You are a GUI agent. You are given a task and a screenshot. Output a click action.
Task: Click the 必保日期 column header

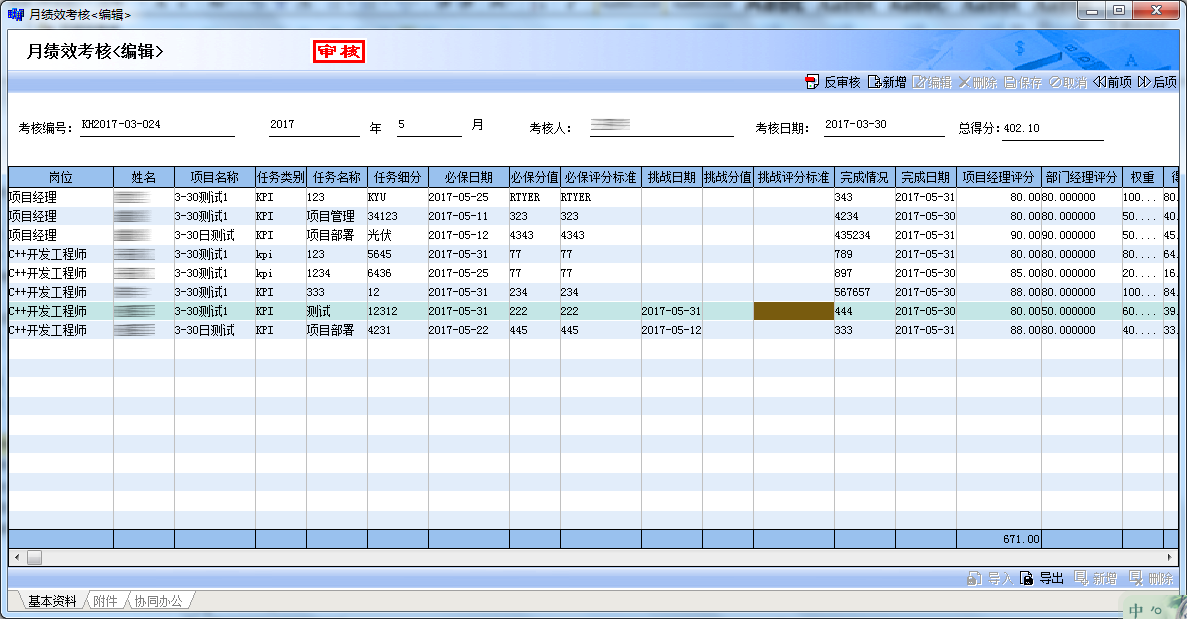click(468, 177)
